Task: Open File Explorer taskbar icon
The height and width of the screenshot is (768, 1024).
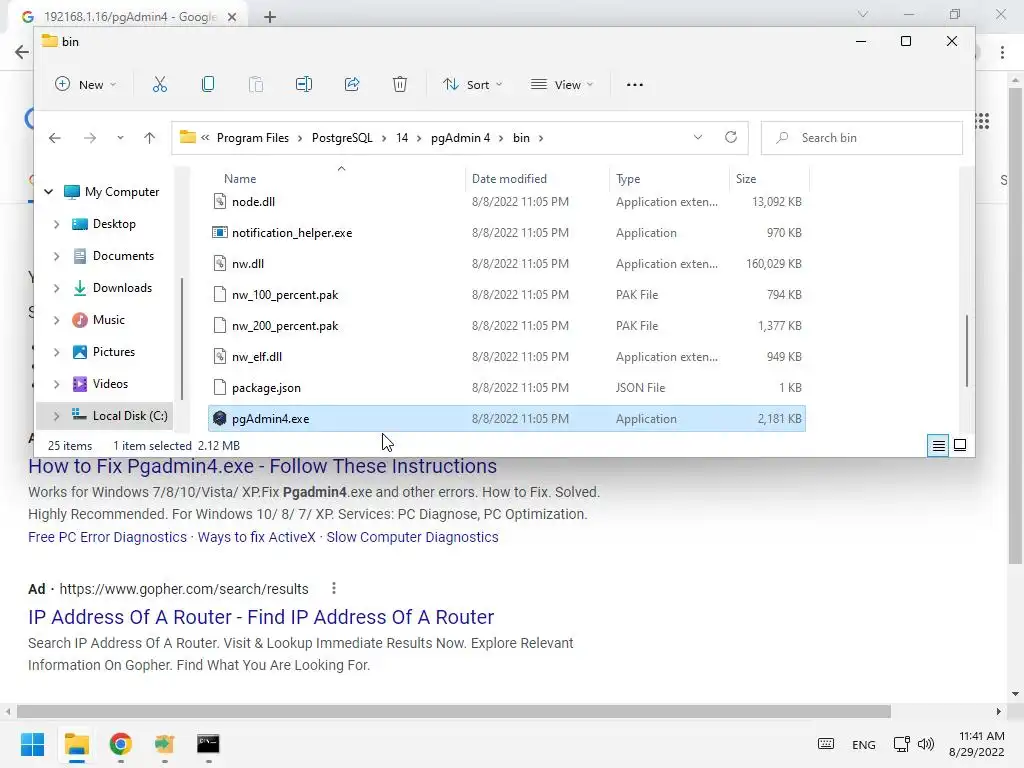Action: click(77, 744)
